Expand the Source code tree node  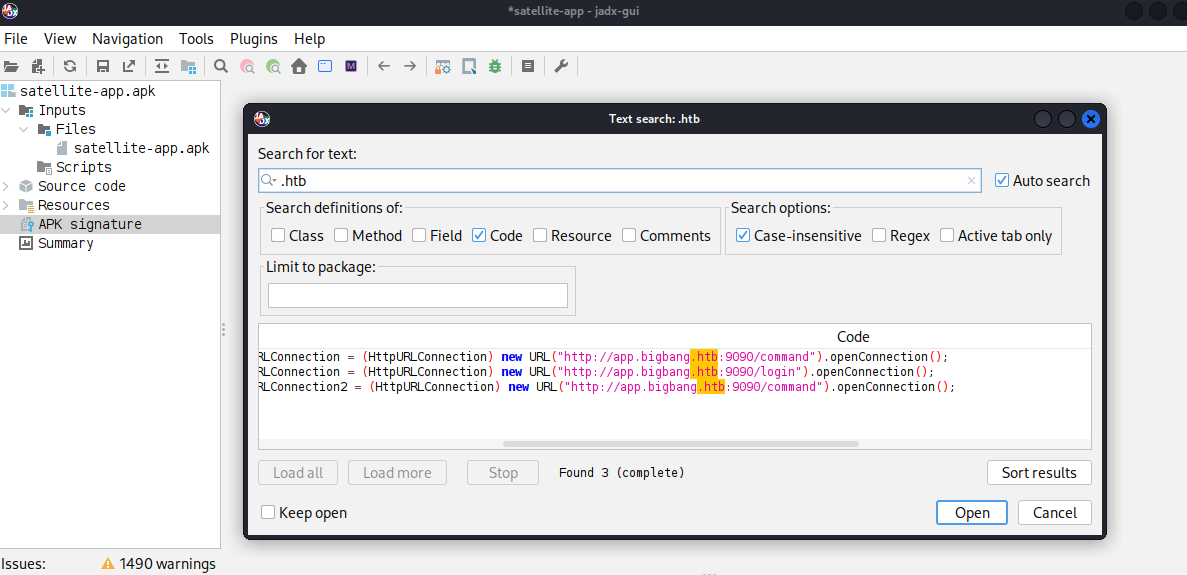tap(7, 186)
